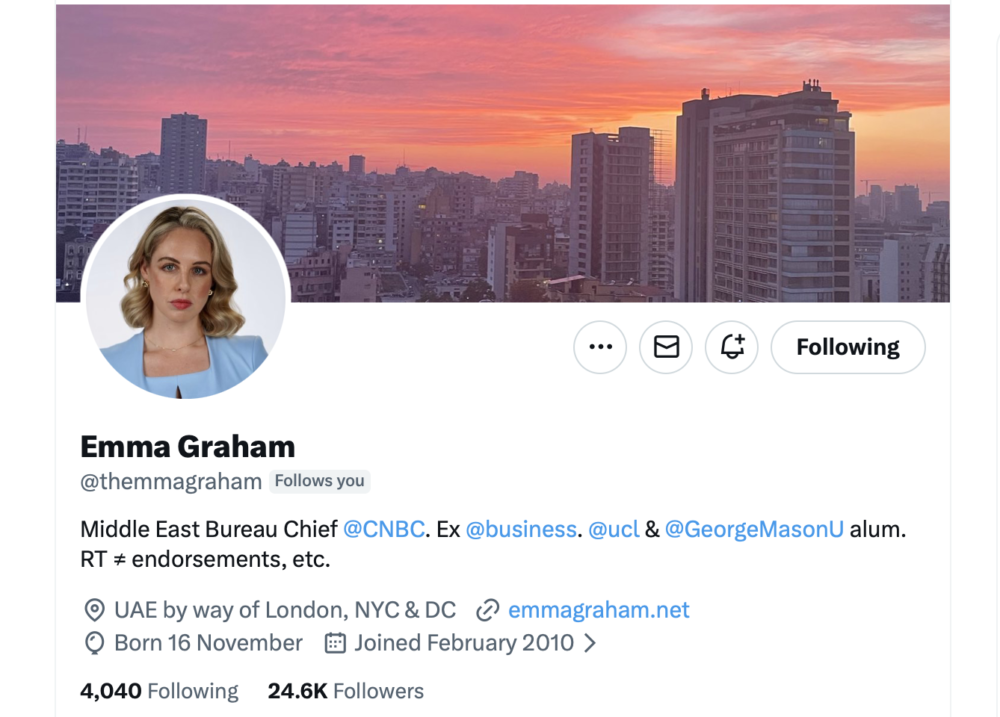Click the @CNBC mention link
This screenshot has width=1000, height=717.
[x=384, y=529]
